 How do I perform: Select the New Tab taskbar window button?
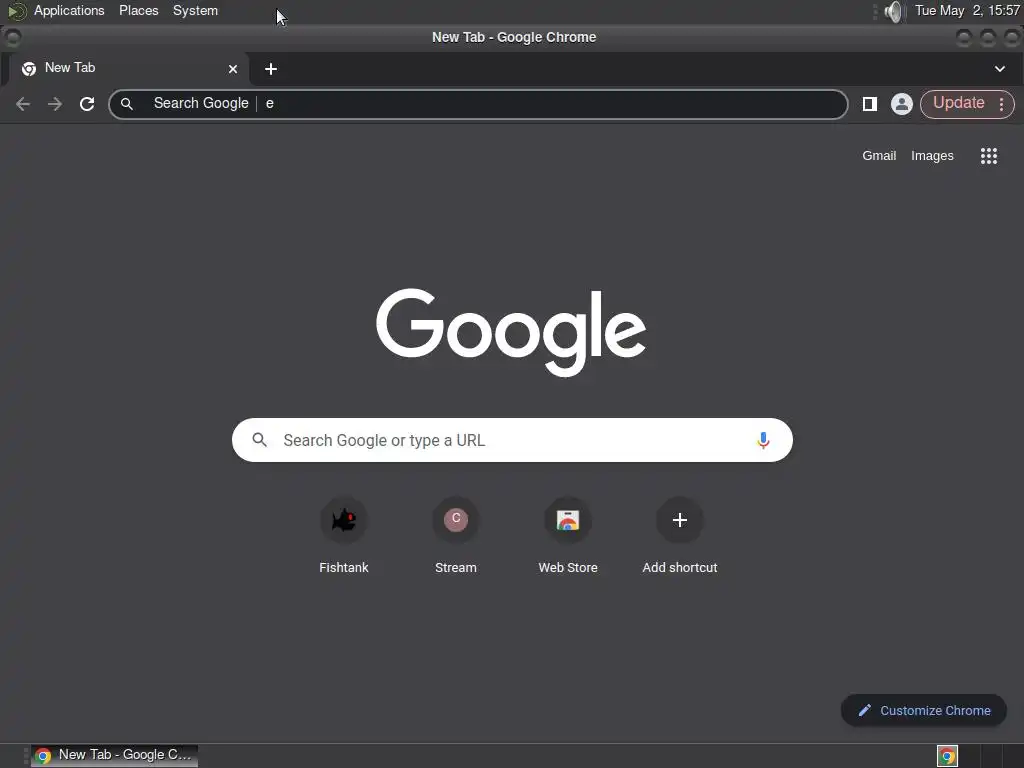114,756
